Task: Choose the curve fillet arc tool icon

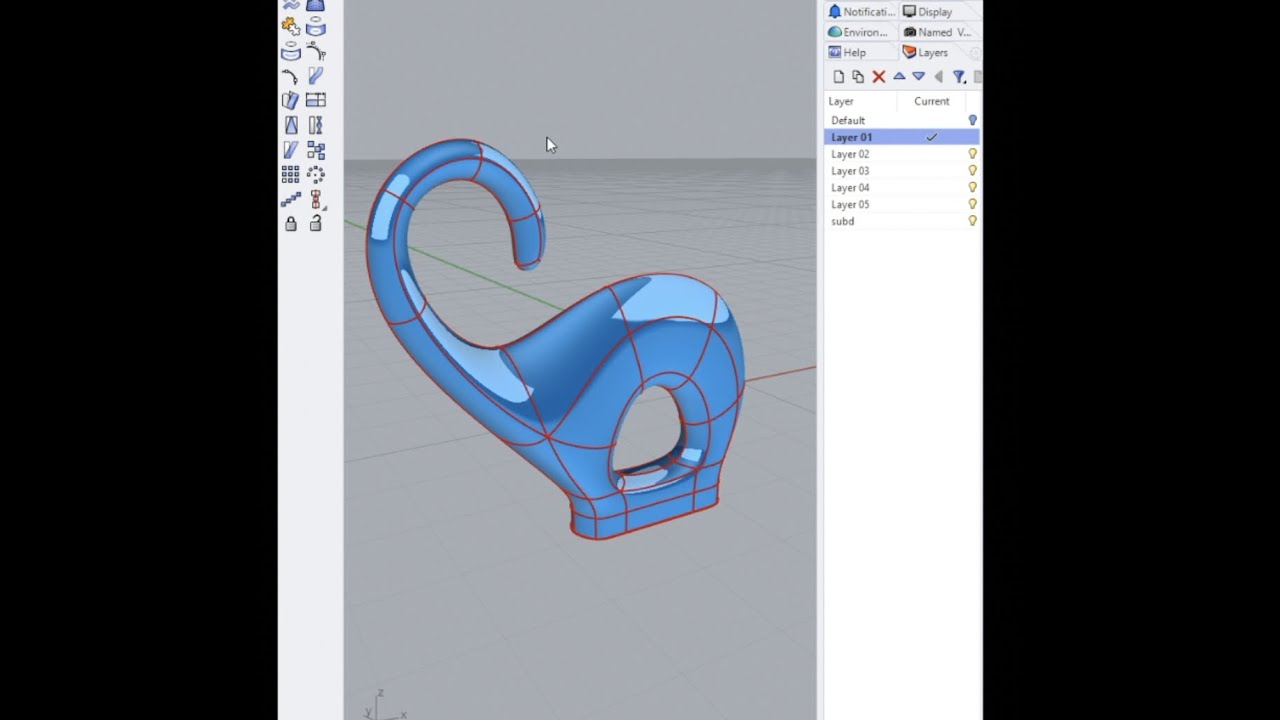Action: 316,52
